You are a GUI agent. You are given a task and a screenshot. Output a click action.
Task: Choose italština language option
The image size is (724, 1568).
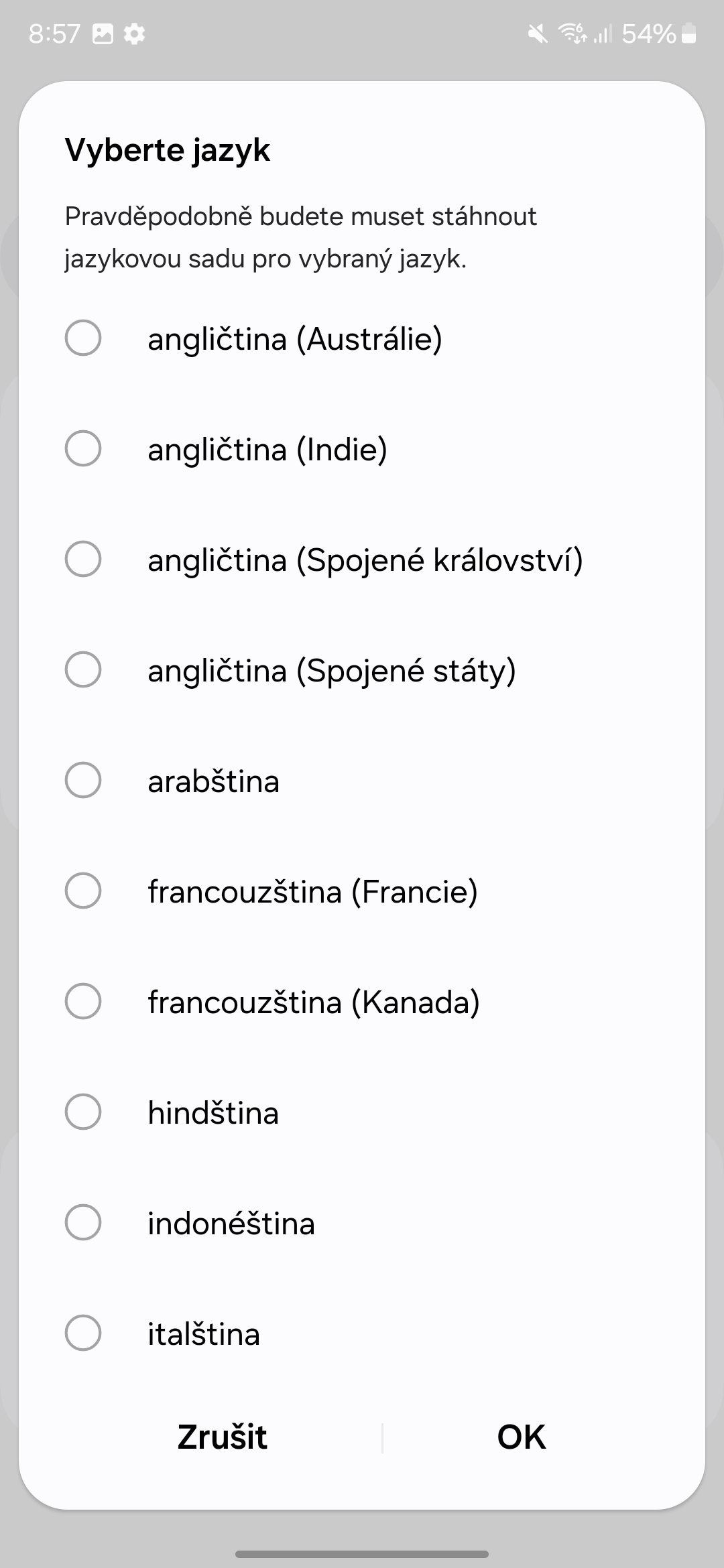click(x=83, y=1333)
